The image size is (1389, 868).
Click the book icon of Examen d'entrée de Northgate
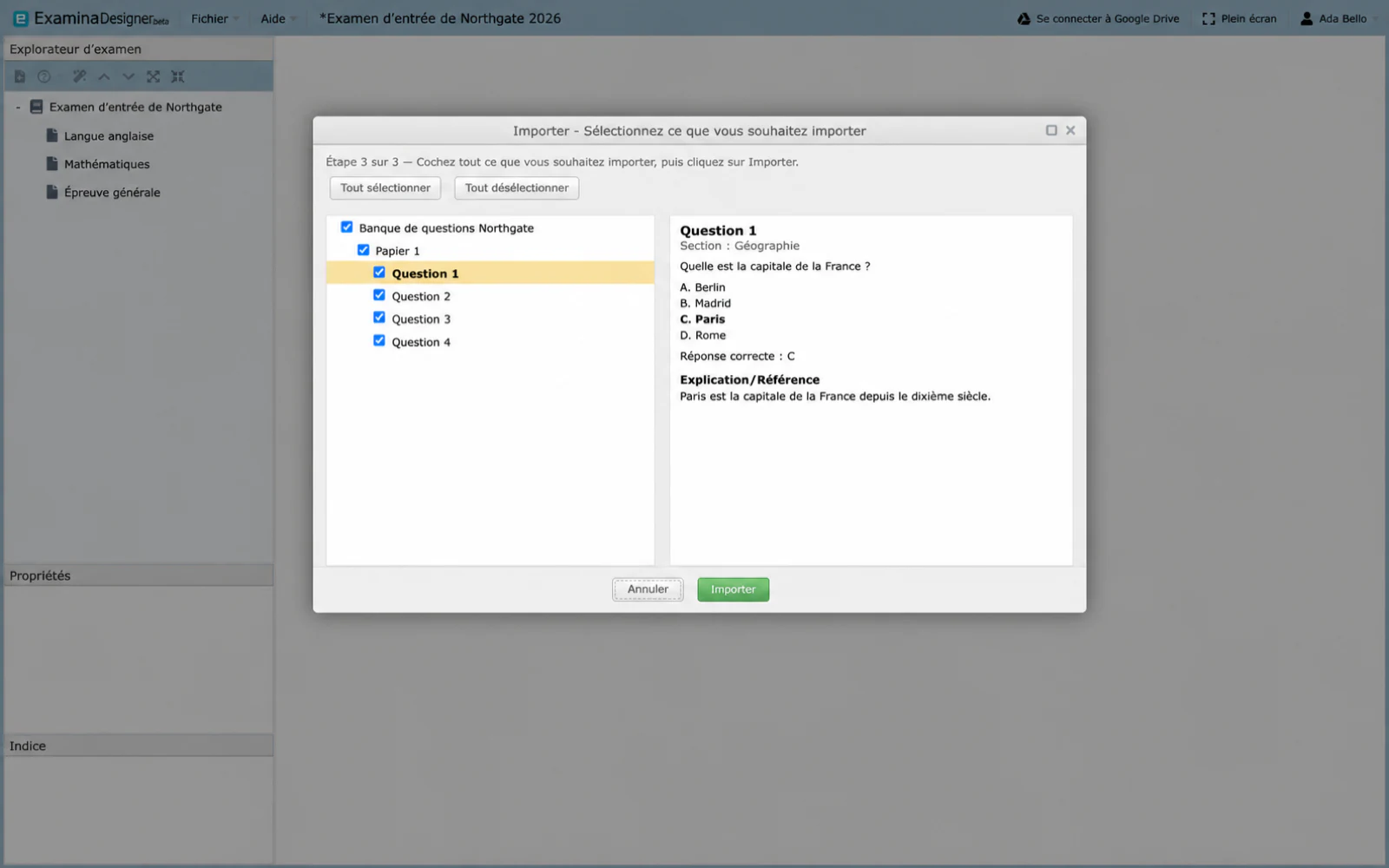click(36, 107)
